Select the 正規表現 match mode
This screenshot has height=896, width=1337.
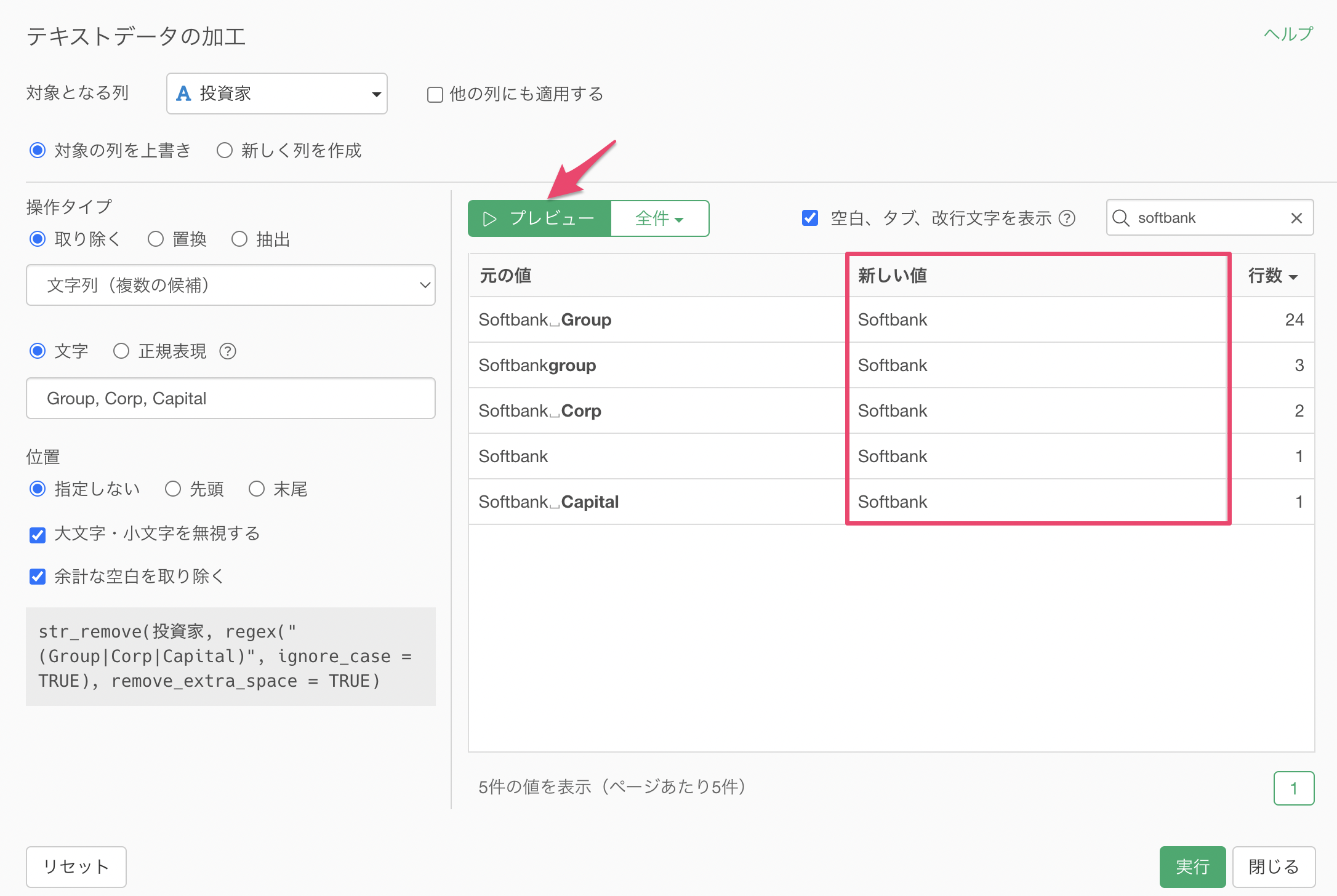[x=121, y=351]
